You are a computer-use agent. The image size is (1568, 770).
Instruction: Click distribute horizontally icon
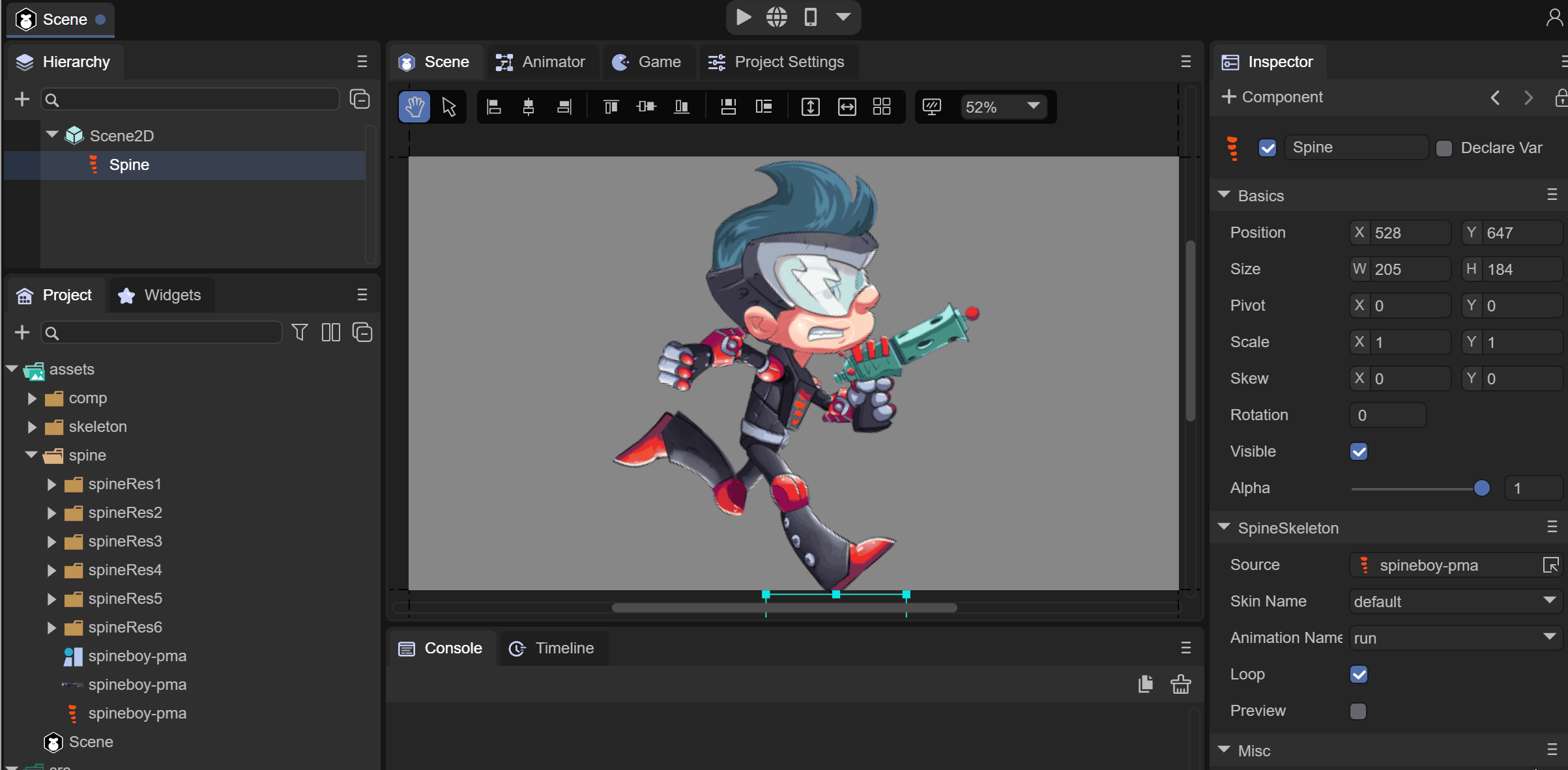pos(763,107)
